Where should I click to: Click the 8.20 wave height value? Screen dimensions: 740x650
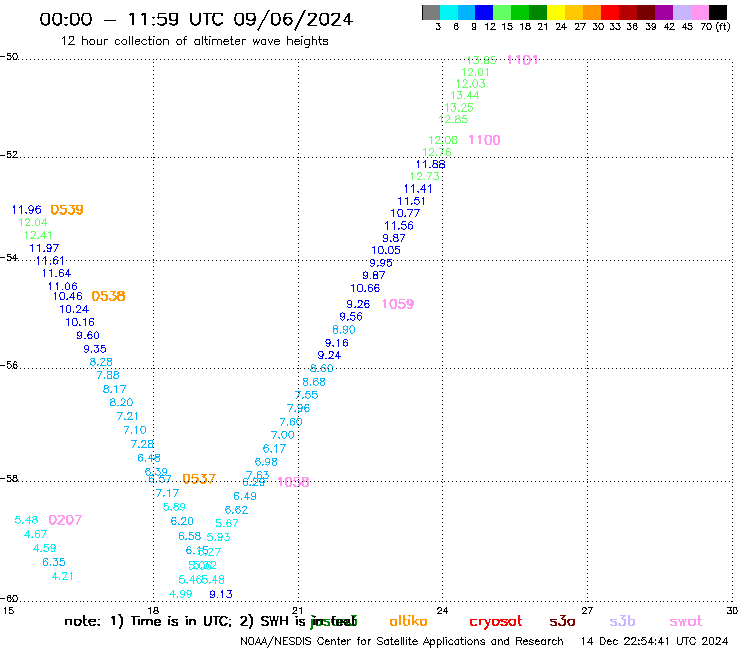click(x=121, y=402)
